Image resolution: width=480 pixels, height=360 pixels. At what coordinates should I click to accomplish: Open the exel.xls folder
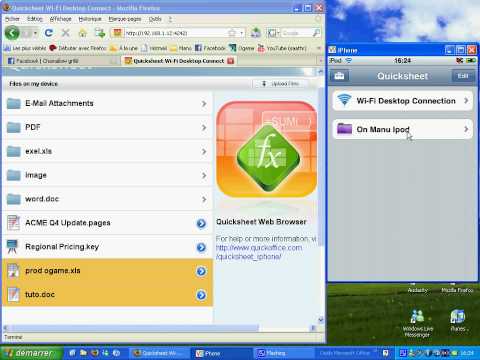click(x=107, y=152)
